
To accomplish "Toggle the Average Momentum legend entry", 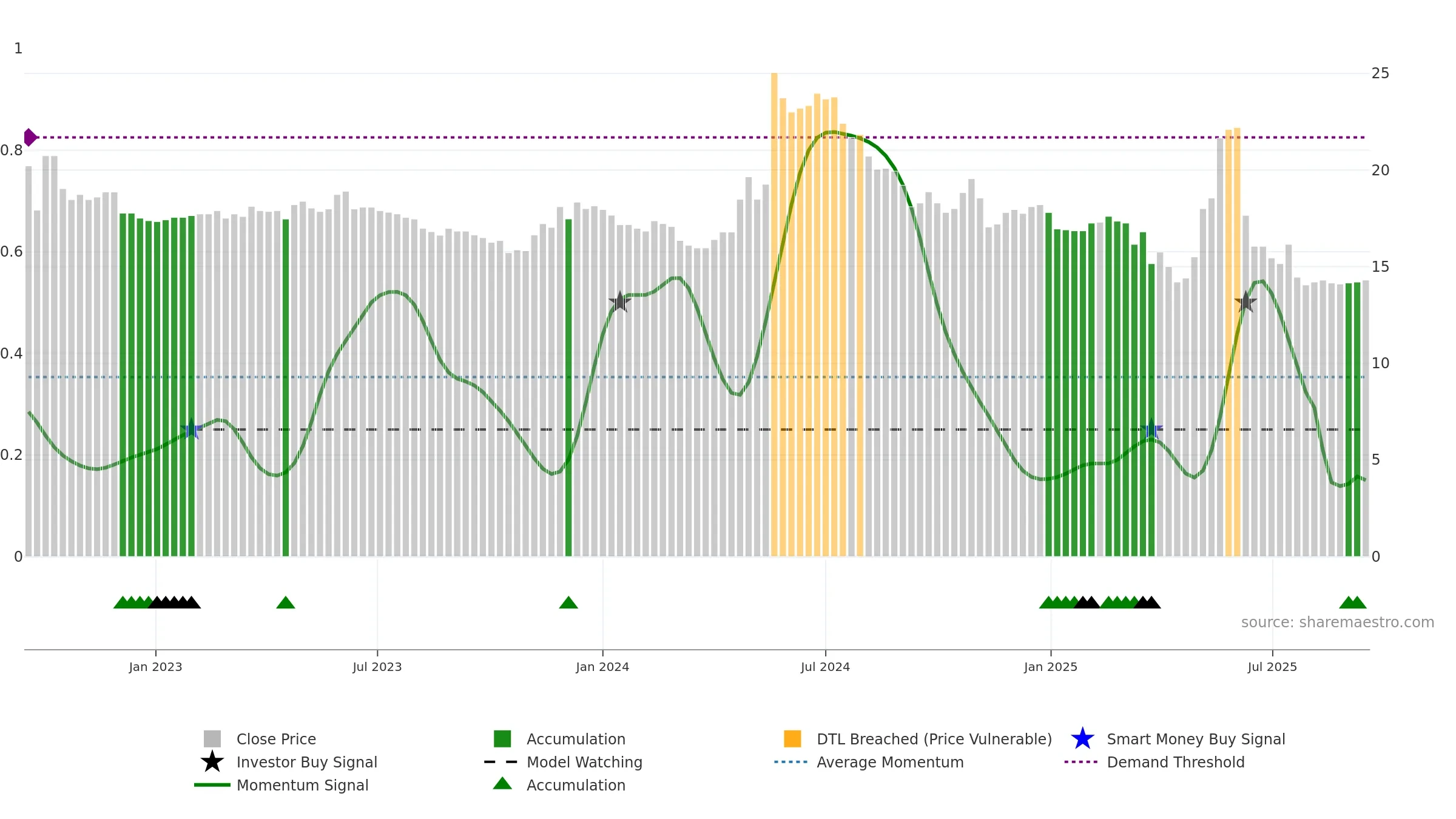I will point(869,762).
